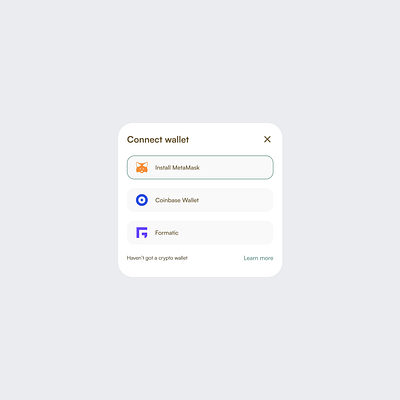
Task: Close the Connect wallet dialog
Action: pyautogui.click(x=267, y=139)
